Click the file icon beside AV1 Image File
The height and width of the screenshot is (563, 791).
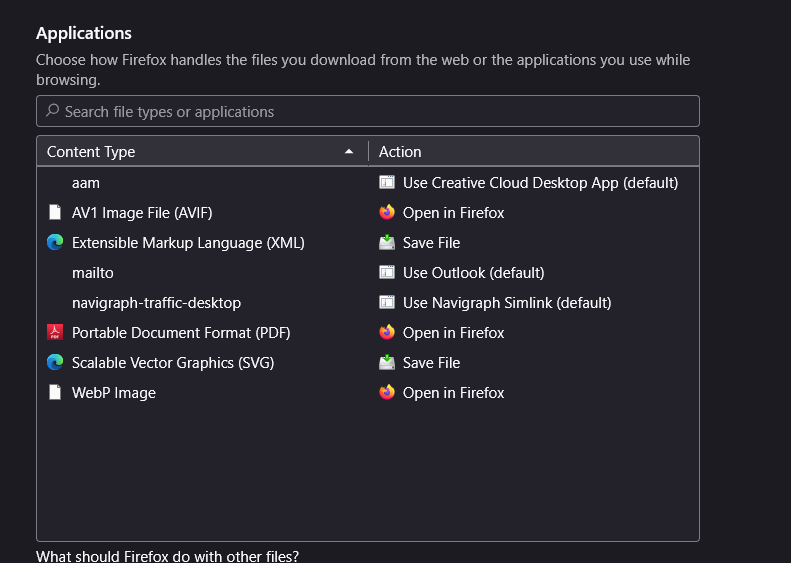55,213
